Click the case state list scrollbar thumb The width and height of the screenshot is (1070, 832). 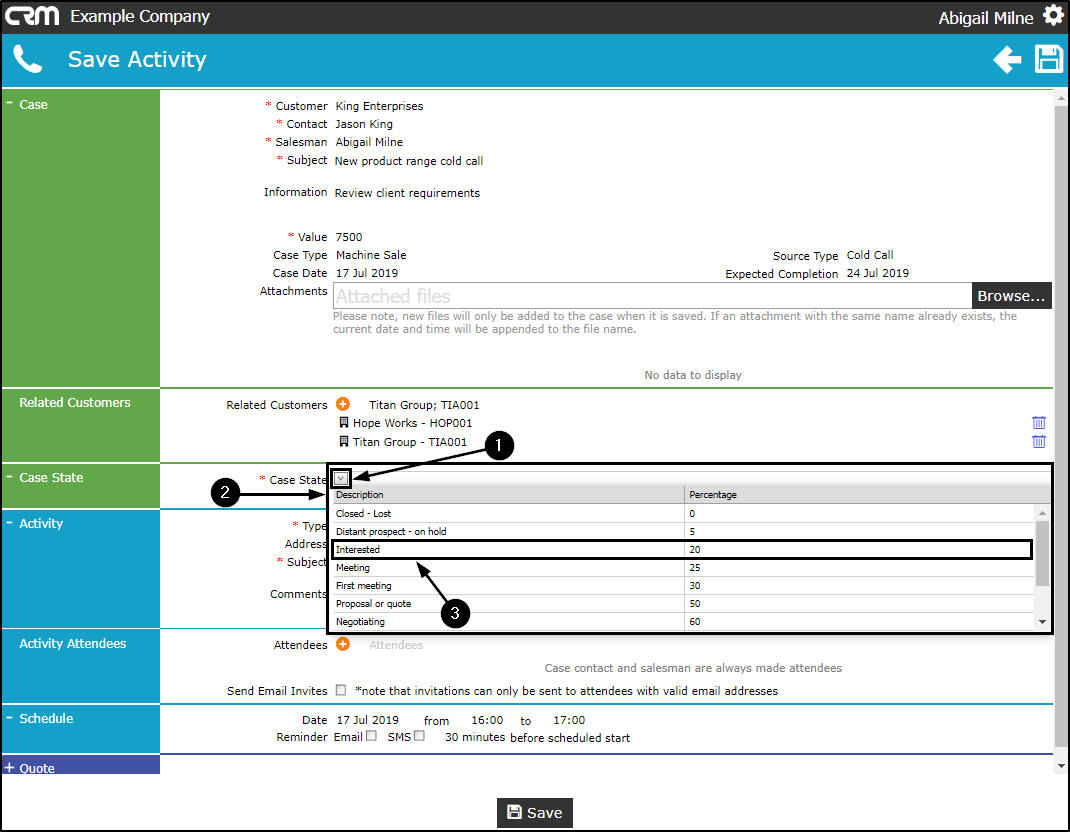coord(1042,553)
